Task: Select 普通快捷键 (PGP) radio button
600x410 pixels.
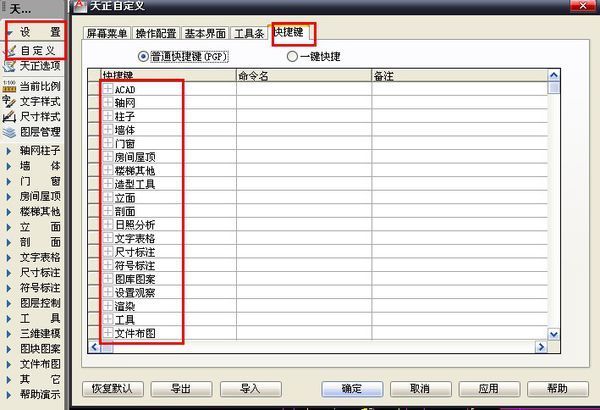Action: [x=143, y=57]
